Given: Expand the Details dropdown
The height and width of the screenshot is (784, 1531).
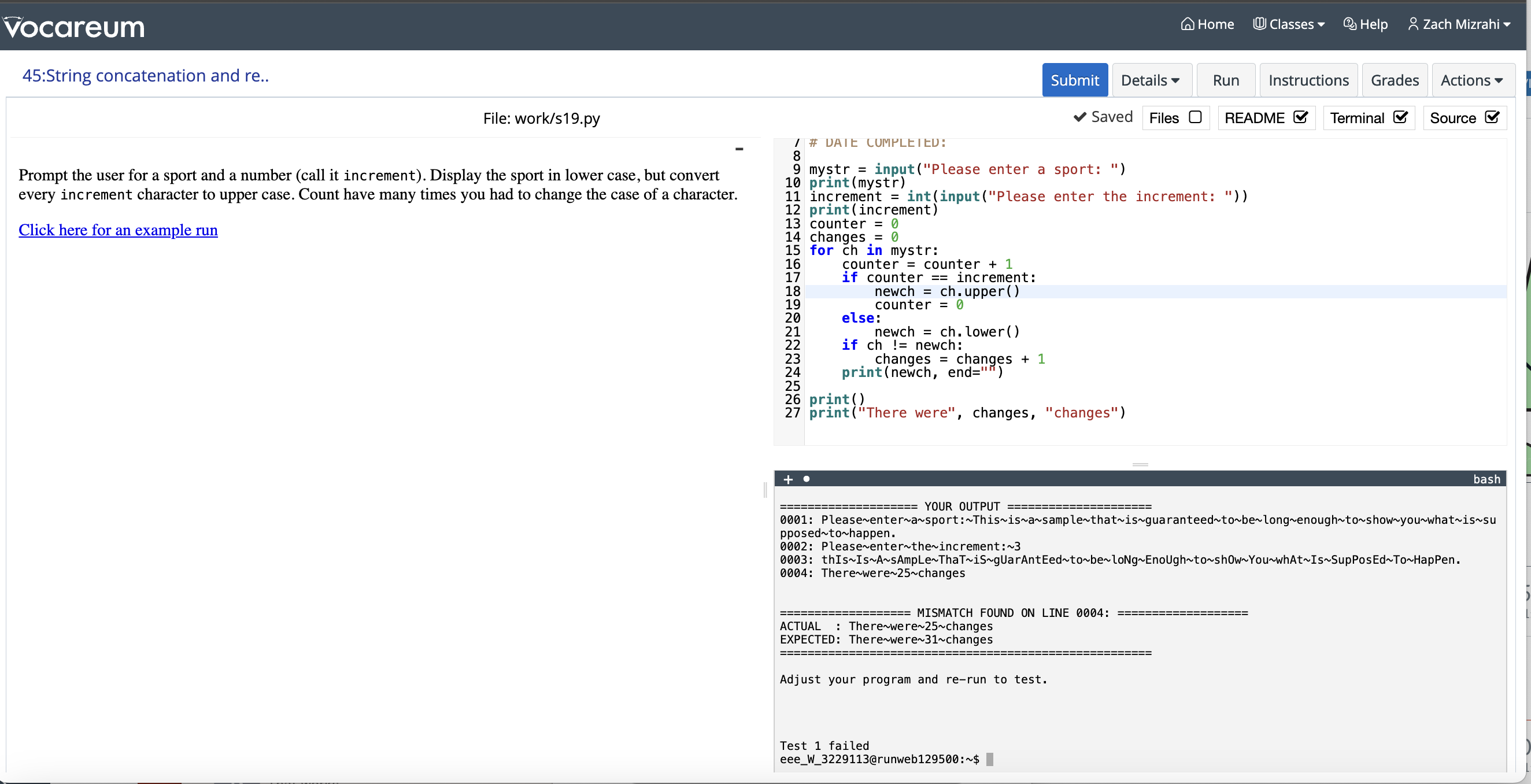Looking at the screenshot, I should [x=1151, y=80].
